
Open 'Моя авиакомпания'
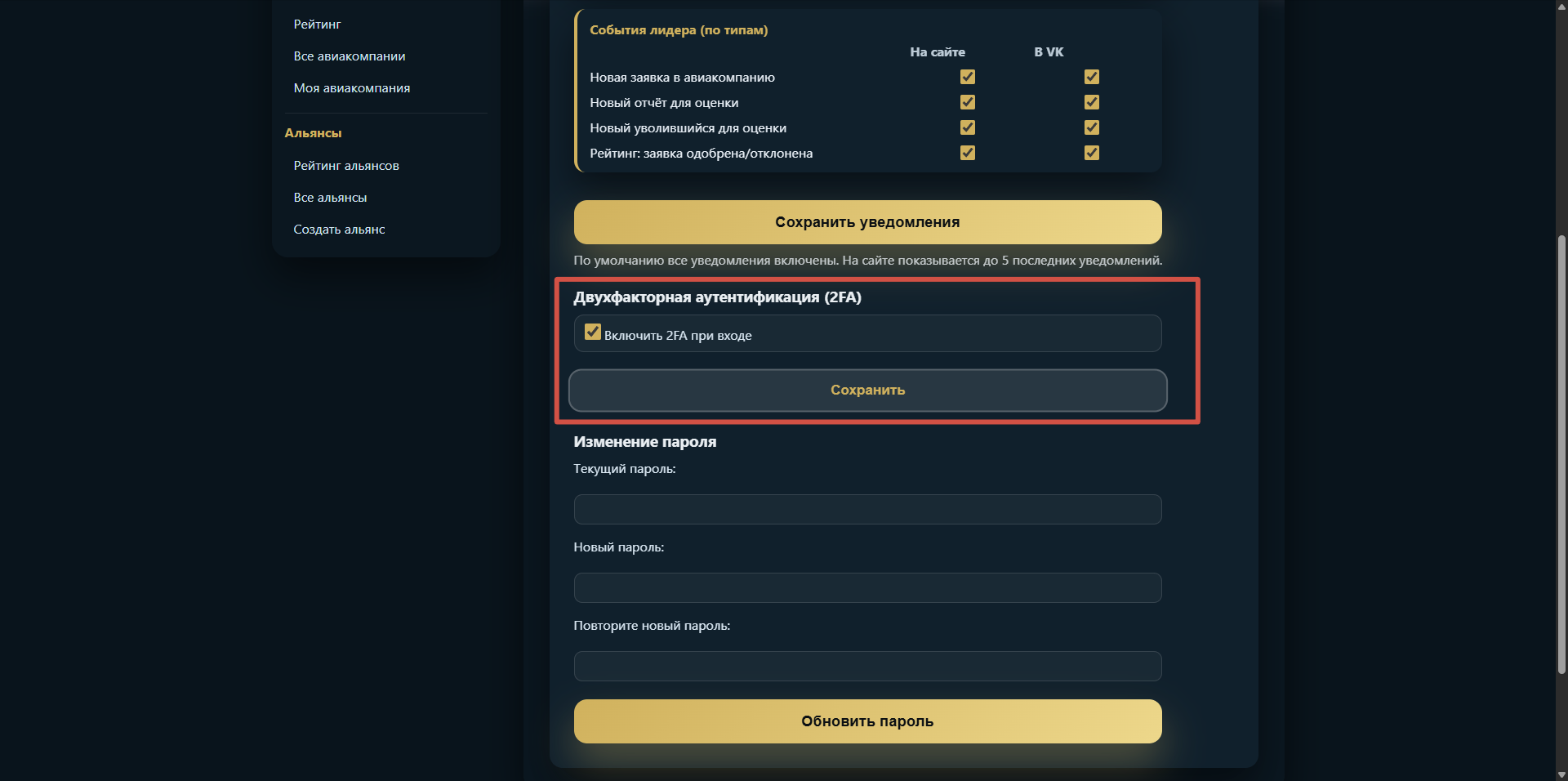click(352, 87)
